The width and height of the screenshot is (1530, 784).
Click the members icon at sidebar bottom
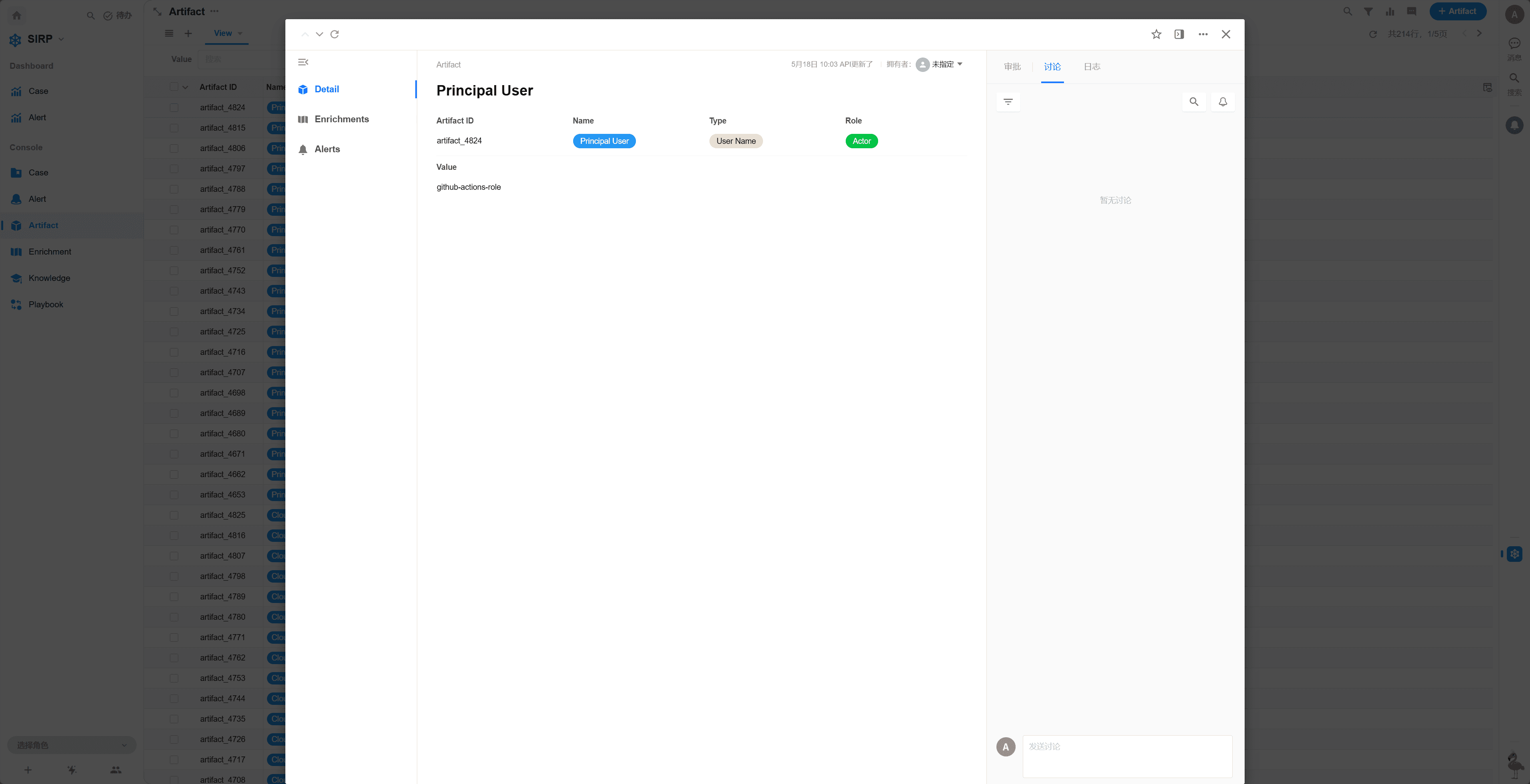(116, 770)
